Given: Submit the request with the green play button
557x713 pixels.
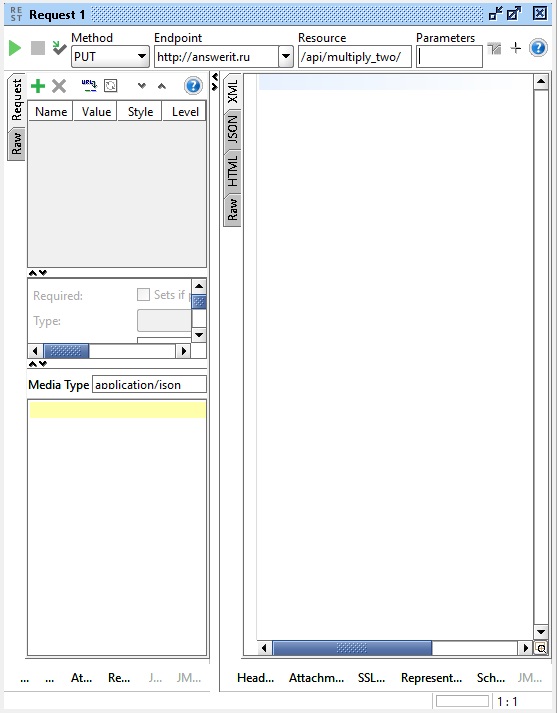Looking at the screenshot, I should tap(15, 48).
